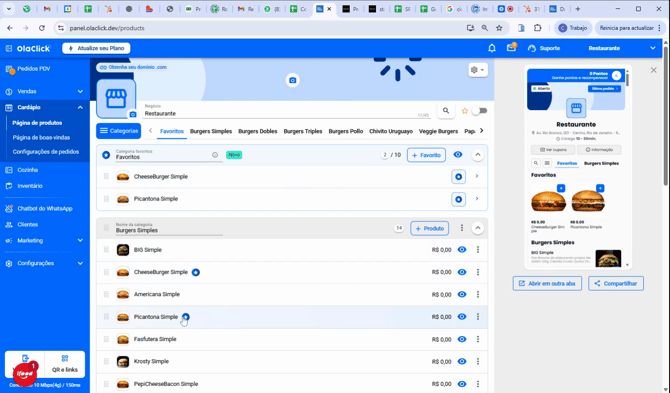This screenshot has width=670, height=393.
Task: Add a favorite with + Favorito
Action: pos(426,155)
